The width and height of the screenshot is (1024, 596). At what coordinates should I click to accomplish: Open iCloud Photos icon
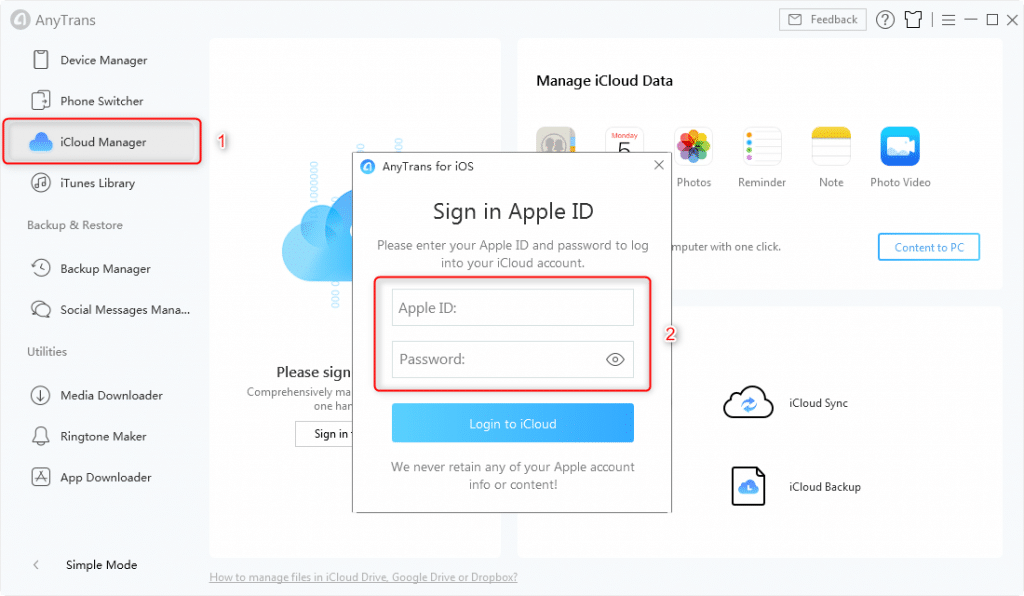click(694, 146)
